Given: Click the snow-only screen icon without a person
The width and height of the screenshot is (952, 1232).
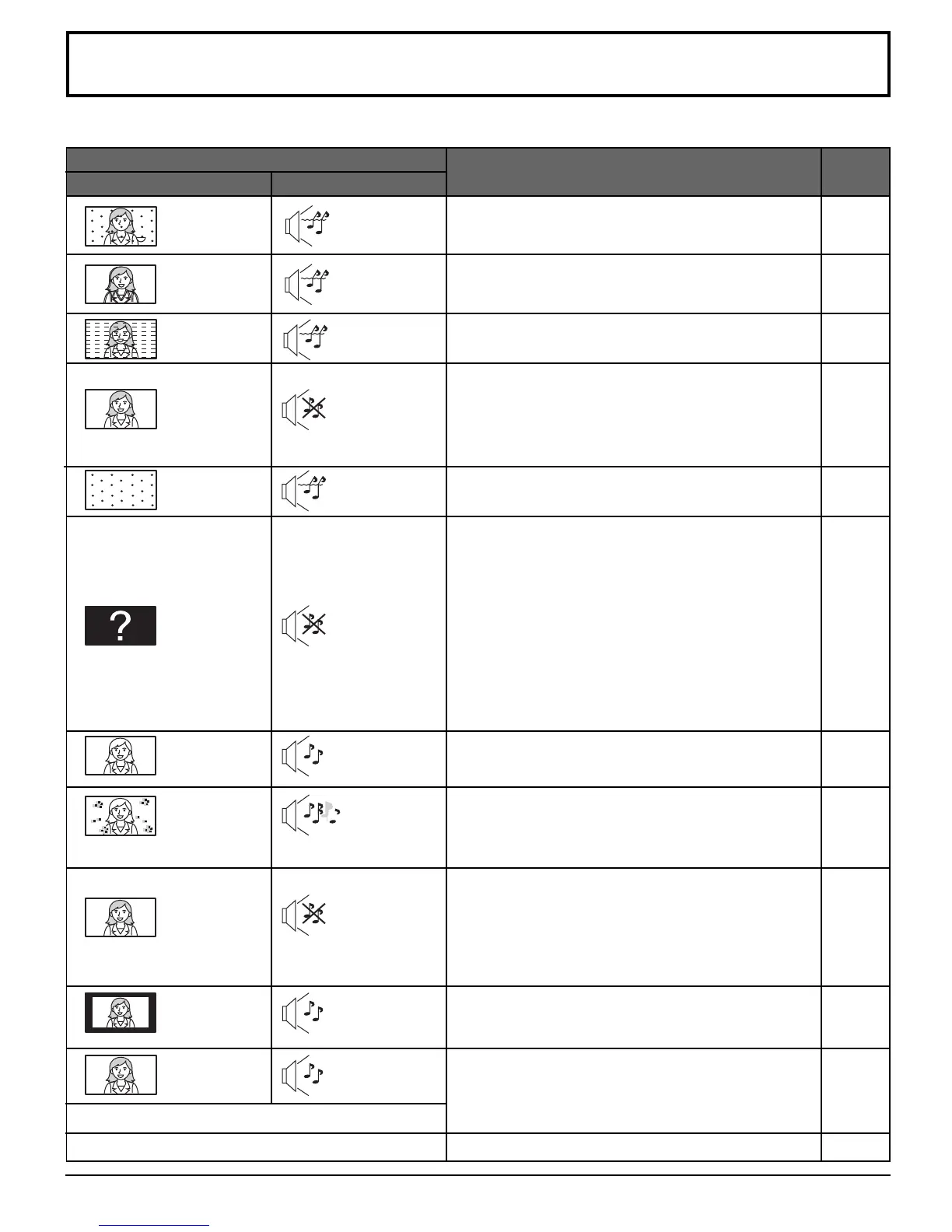Looking at the screenshot, I should 121,490.
